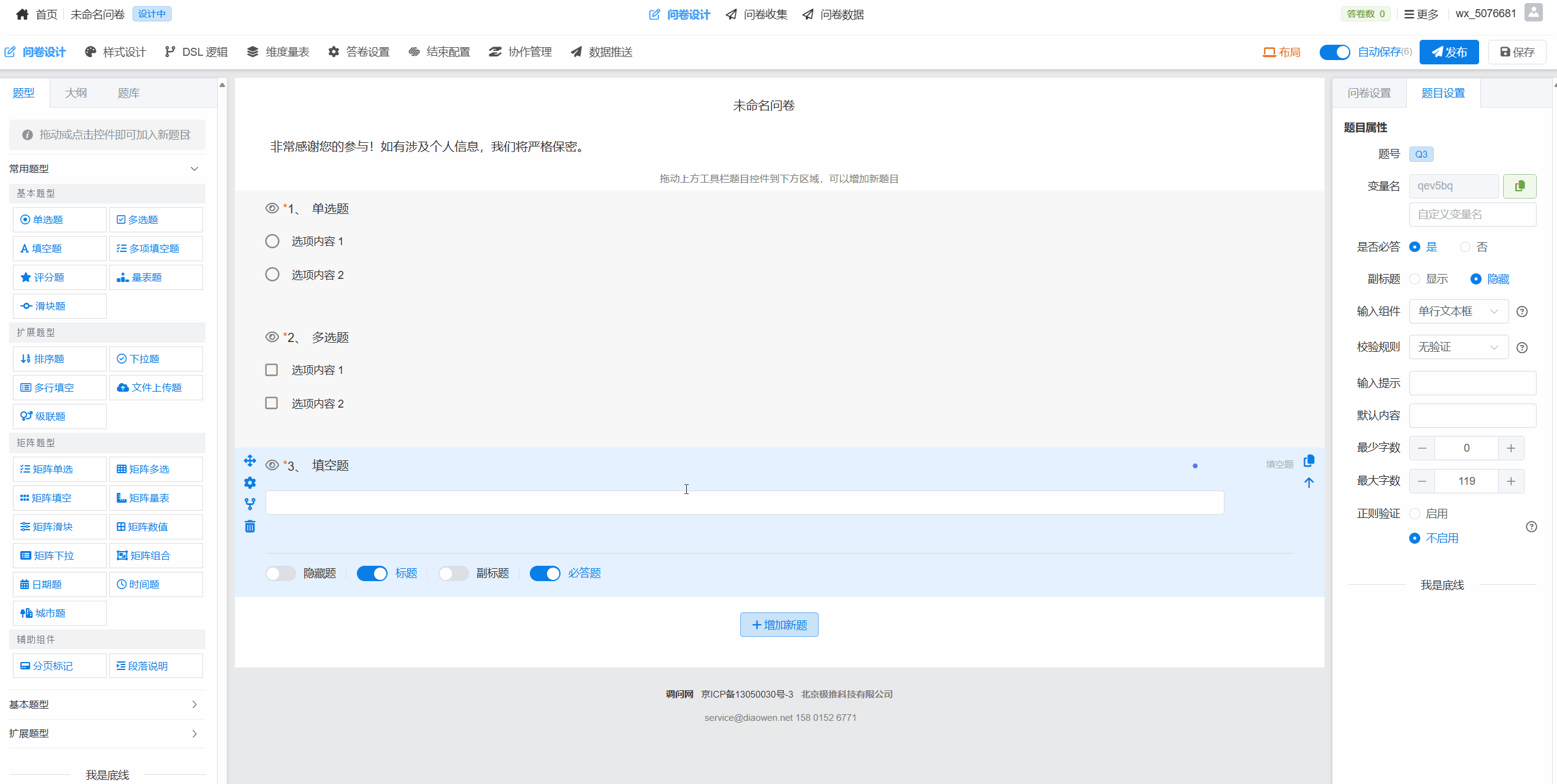The width and height of the screenshot is (1557, 784).
Task: Collapse the 常用题型 section
Action: point(194,169)
